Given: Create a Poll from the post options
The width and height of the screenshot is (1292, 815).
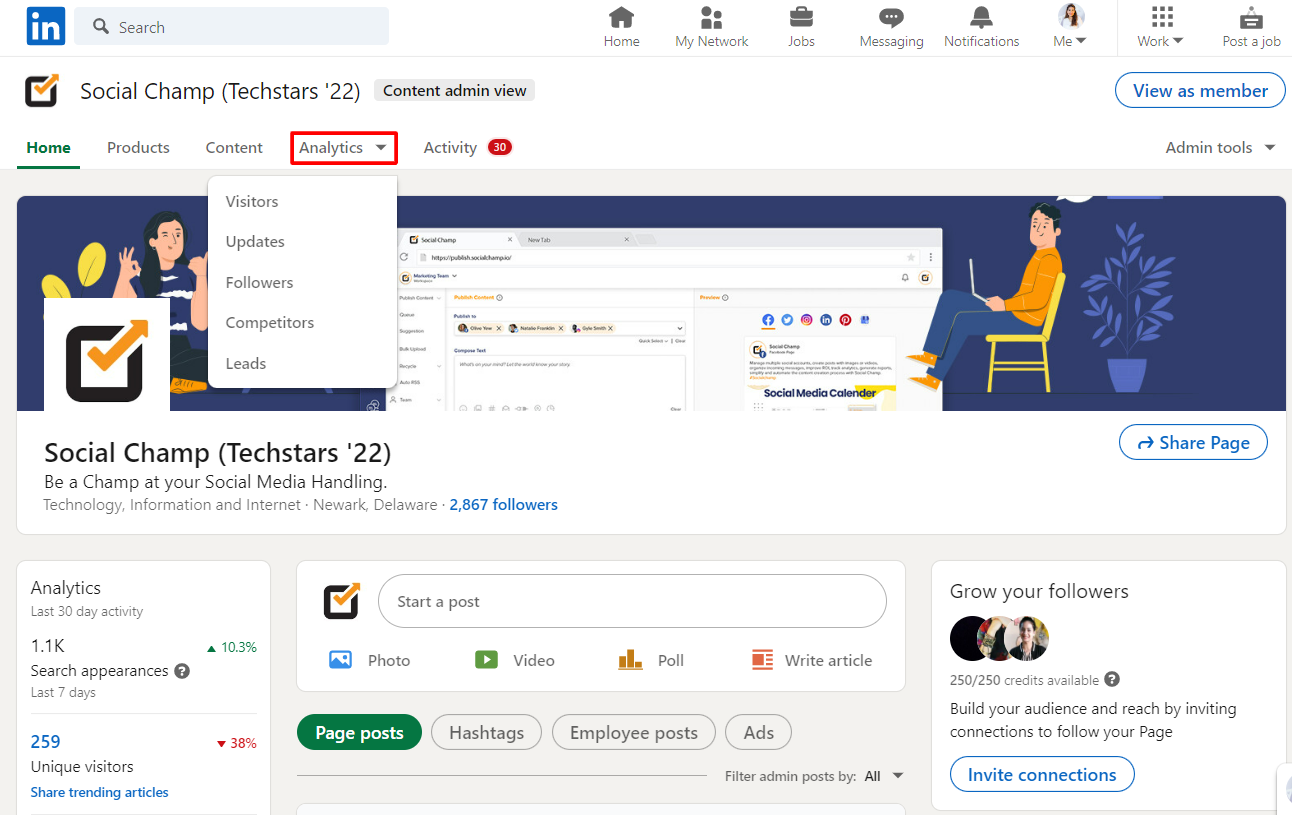Looking at the screenshot, I should tap(650, 659).
